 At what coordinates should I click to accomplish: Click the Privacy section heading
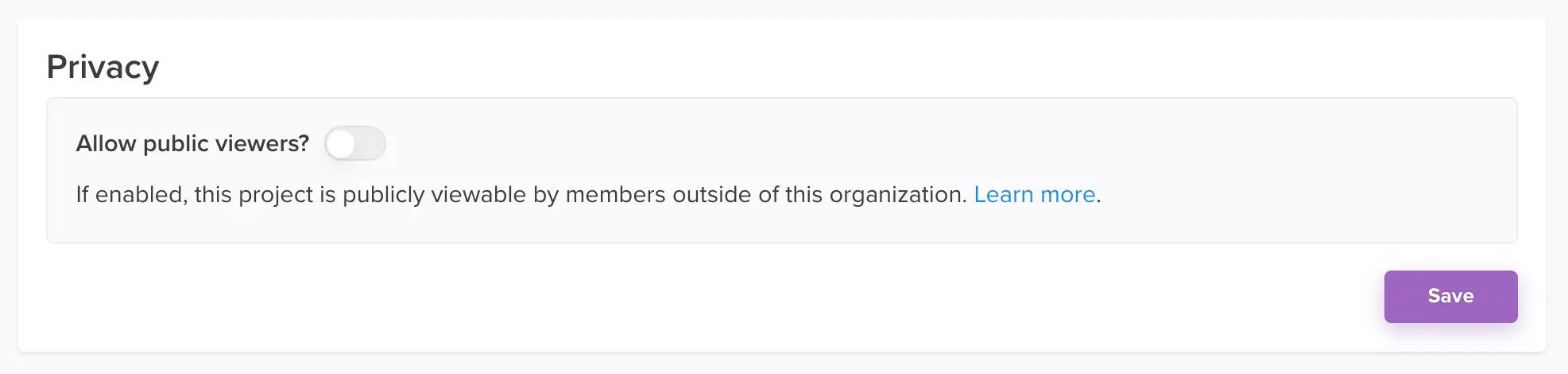103,67
